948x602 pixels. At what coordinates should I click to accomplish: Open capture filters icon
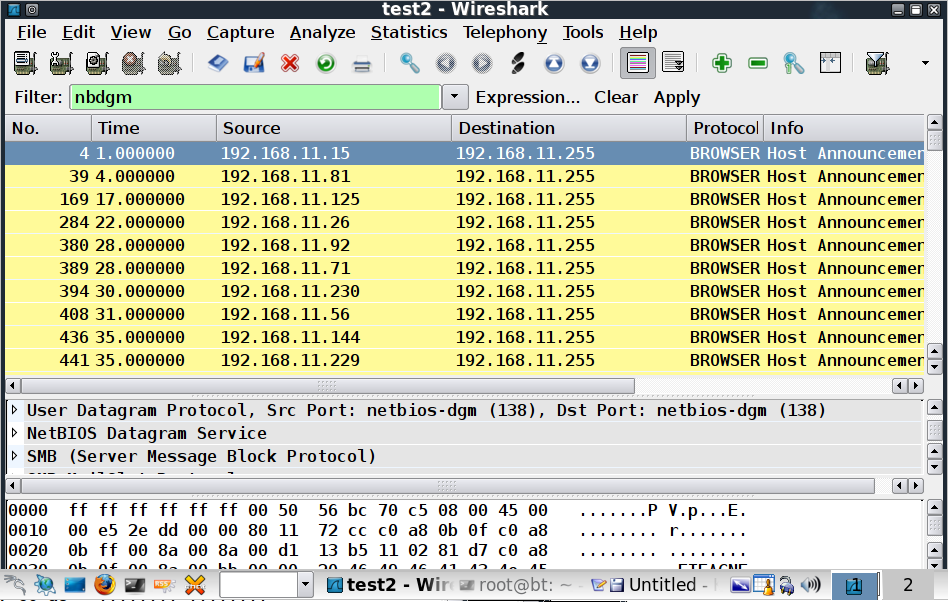point(877,63)
